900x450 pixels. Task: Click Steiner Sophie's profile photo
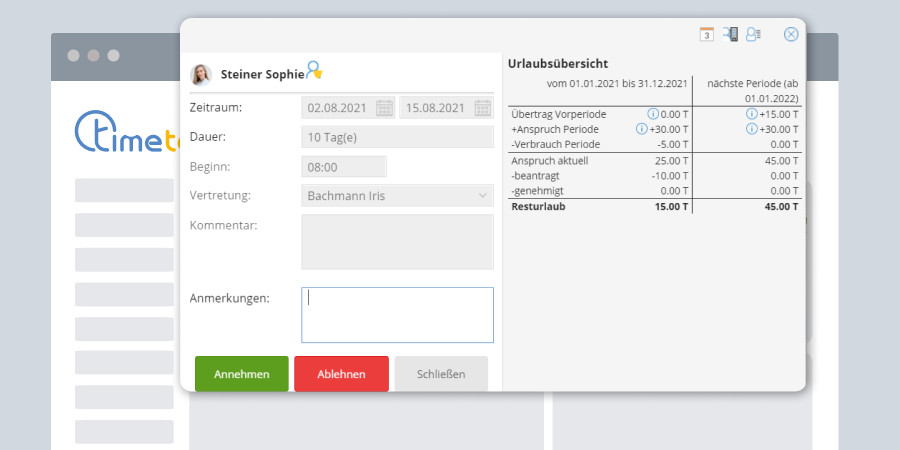coord(201,75)
